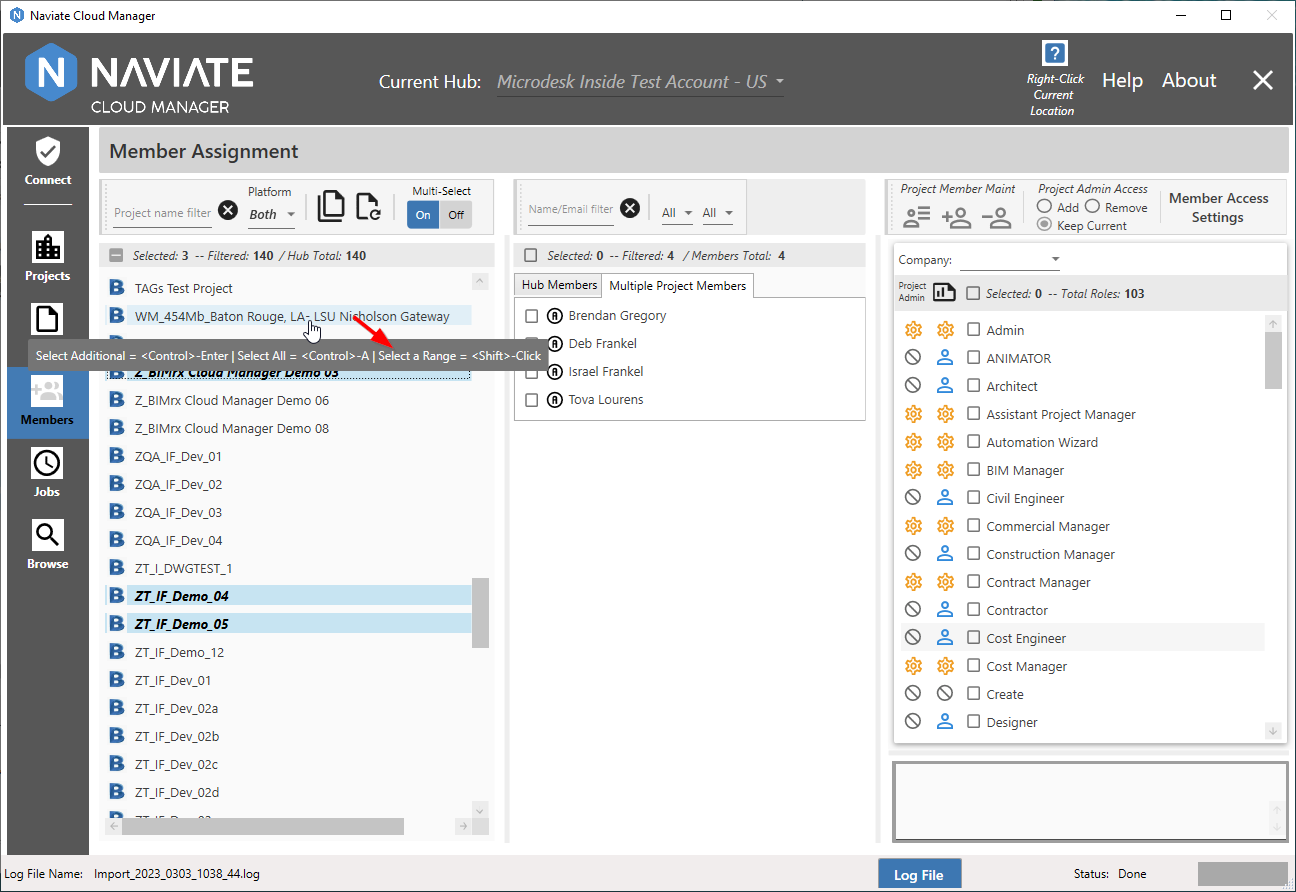Select the Keep Current radio option
This screenshot has width=1296, height=892.
1044,225
